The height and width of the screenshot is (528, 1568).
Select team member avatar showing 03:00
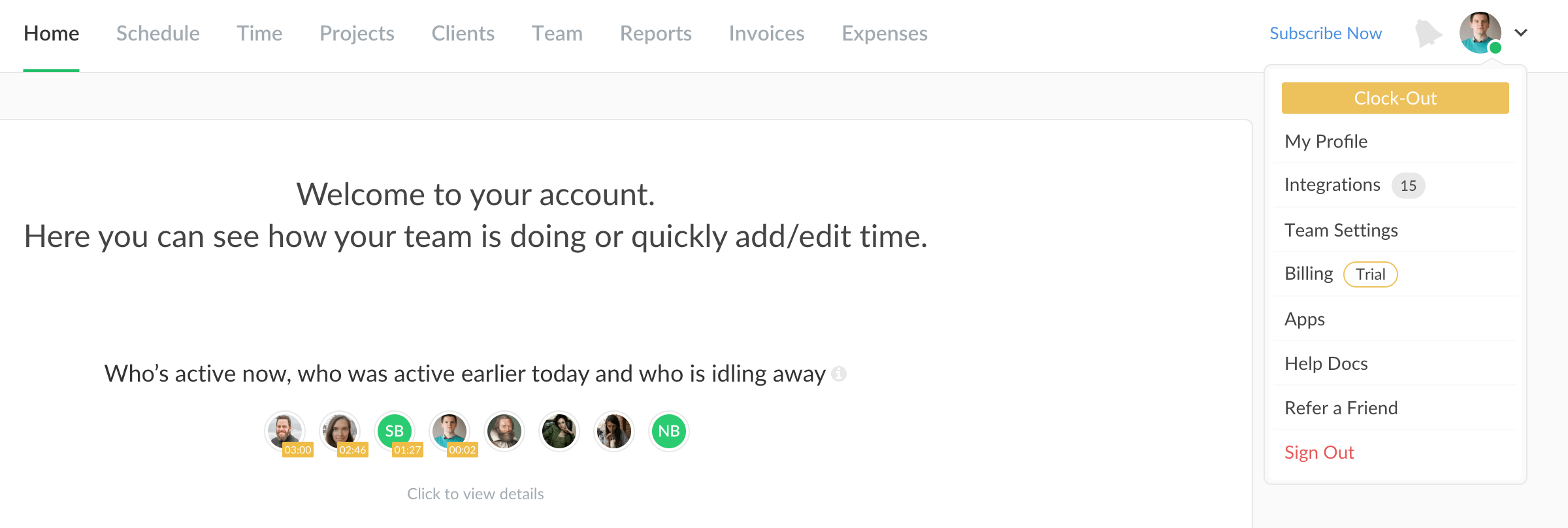[x=285, y=431]
